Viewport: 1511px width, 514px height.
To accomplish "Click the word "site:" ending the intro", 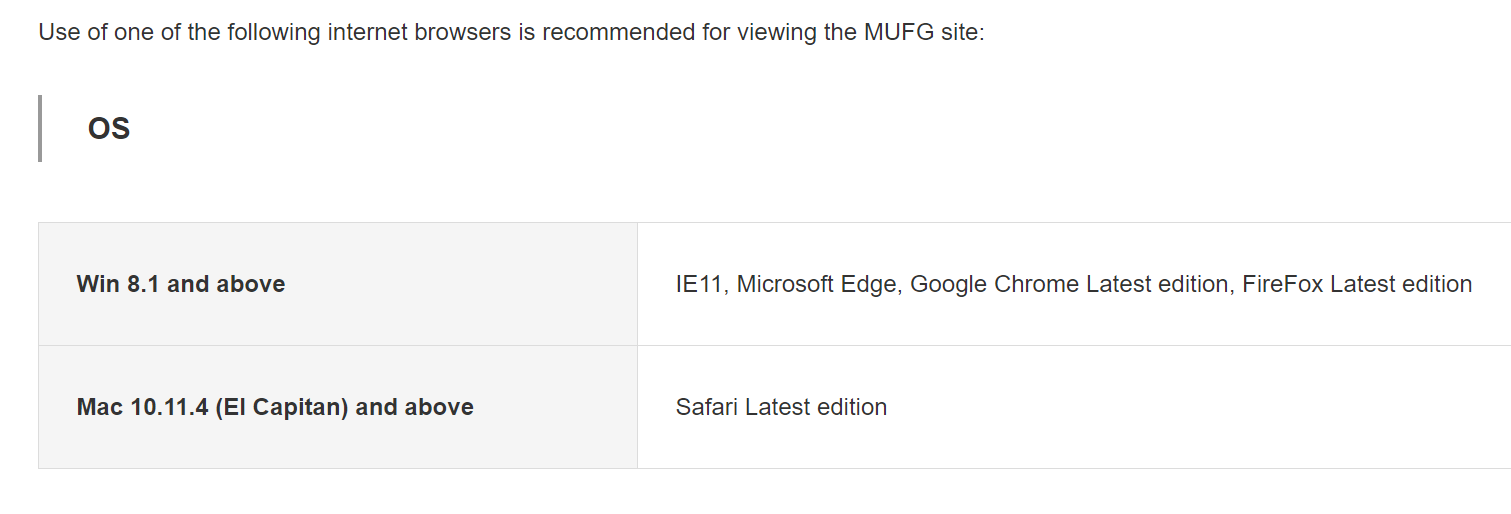I will coord(960,32).
